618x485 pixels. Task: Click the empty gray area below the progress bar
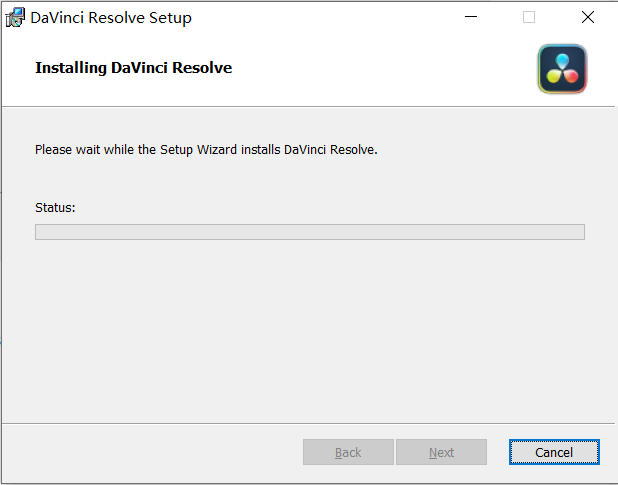tap(309, 330)
